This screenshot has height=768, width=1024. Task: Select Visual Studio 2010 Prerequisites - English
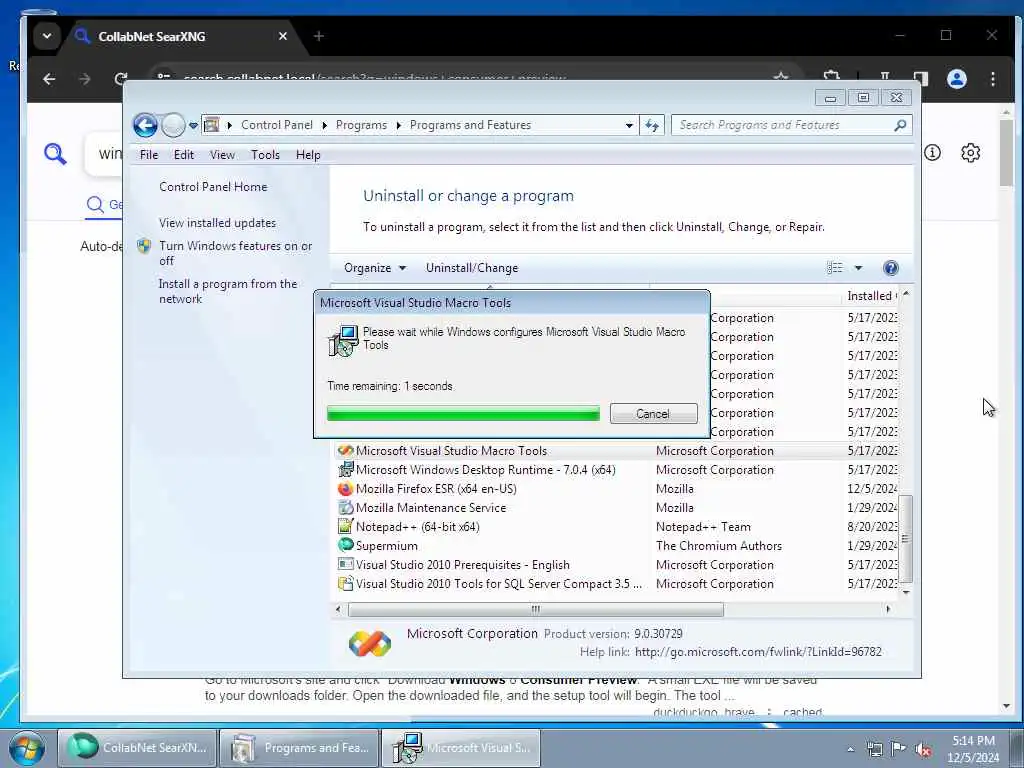pos(617,564)
